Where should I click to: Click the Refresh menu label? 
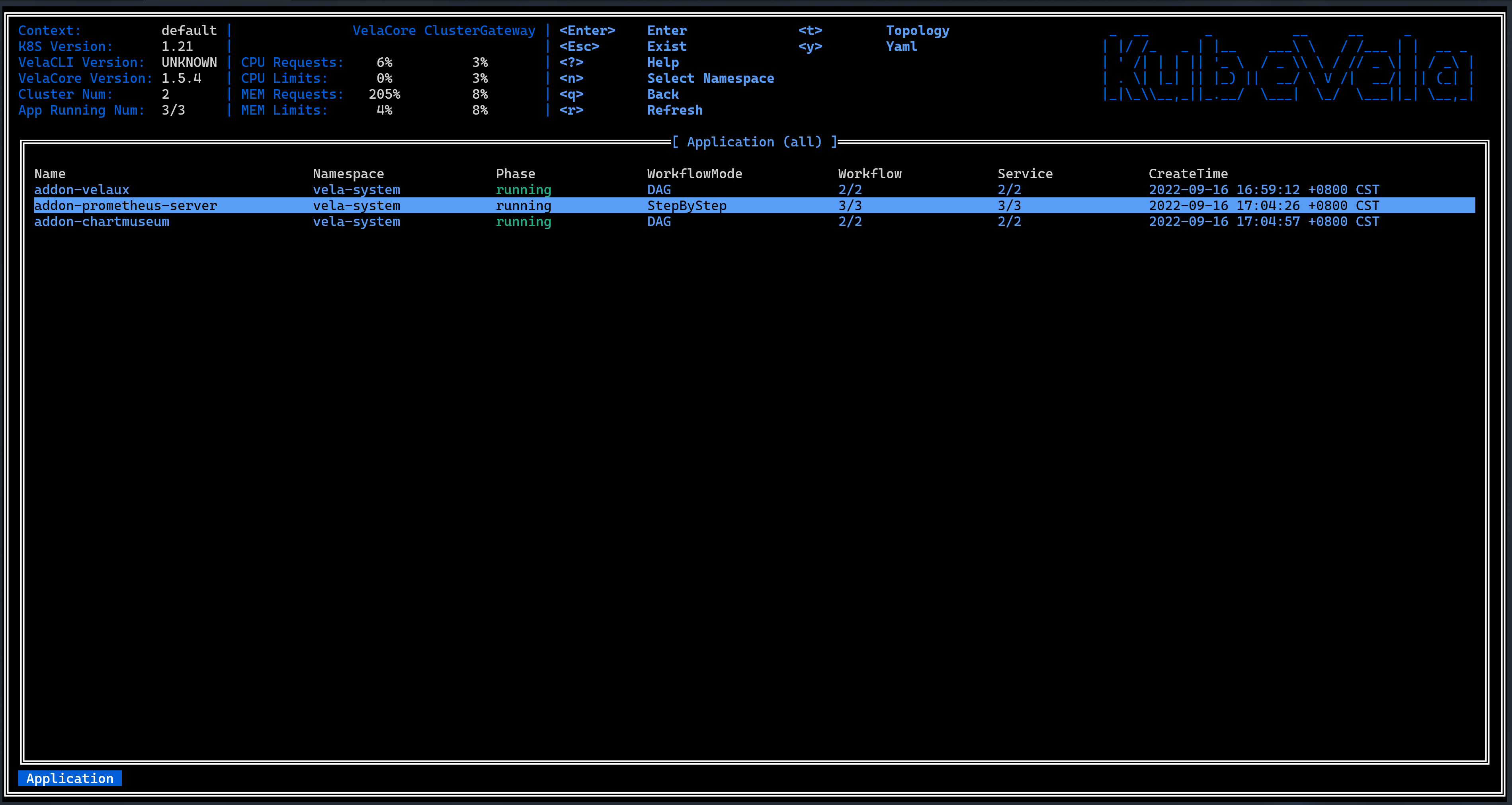674,110
